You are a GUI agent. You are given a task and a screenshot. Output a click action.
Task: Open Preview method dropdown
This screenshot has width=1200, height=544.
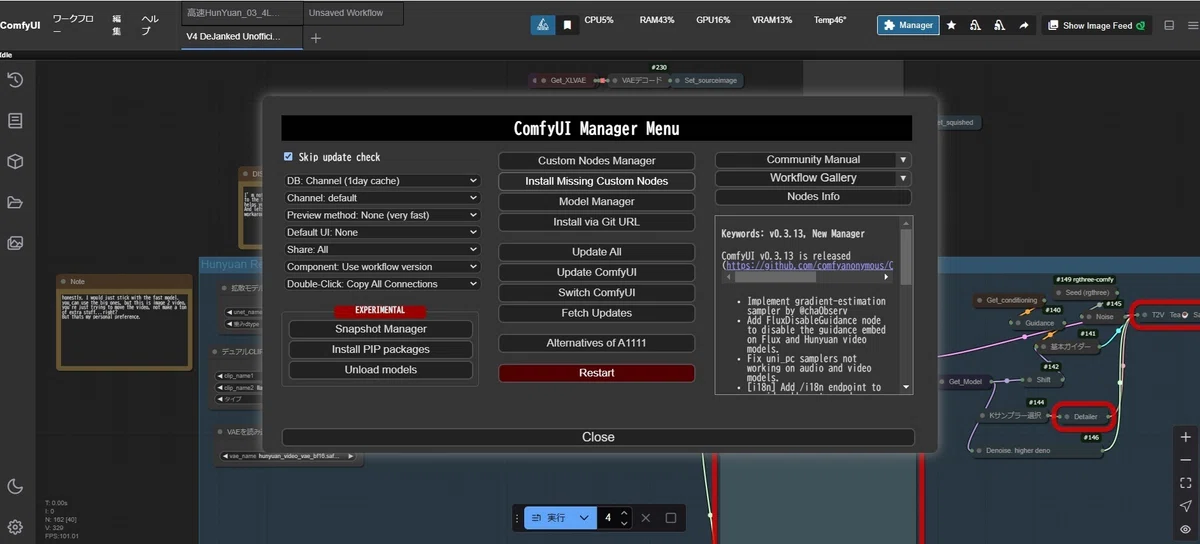pos(382,215)
